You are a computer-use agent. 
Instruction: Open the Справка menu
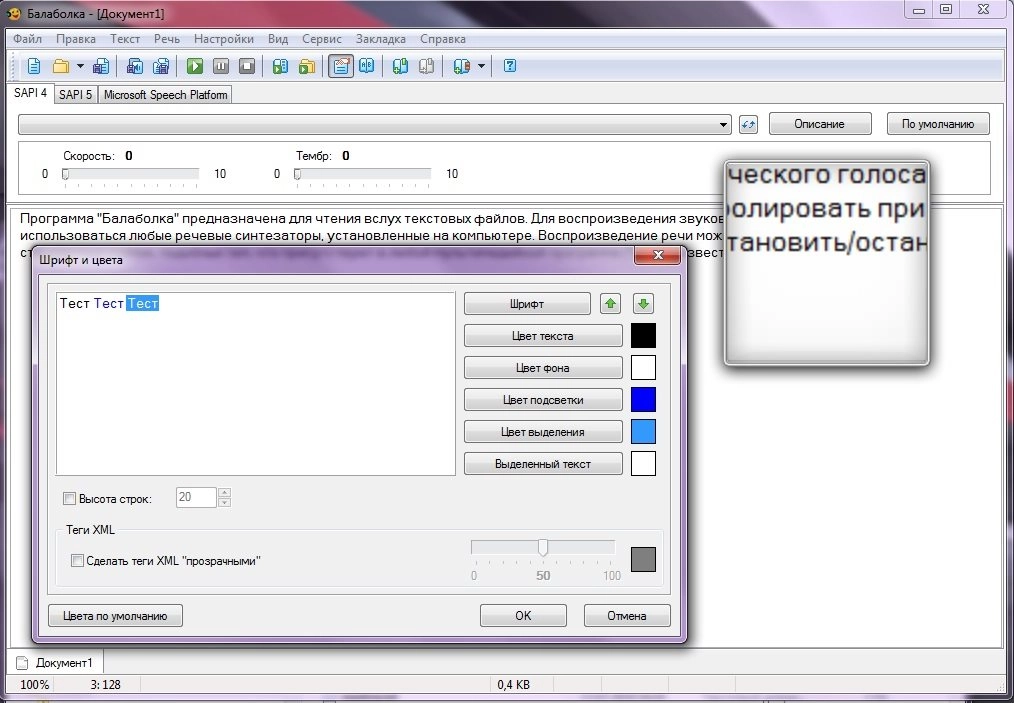coord(443,39)
